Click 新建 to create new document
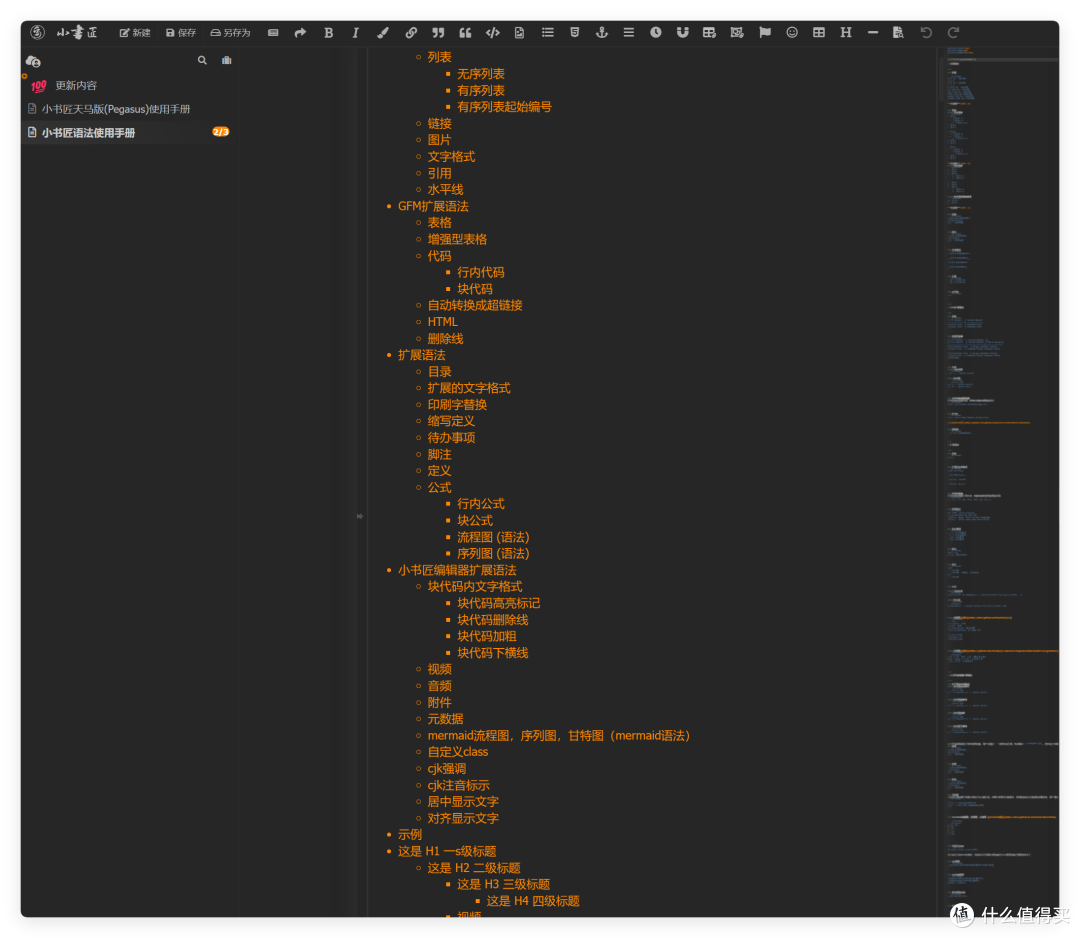1080x938 pixels. [135, 32]
